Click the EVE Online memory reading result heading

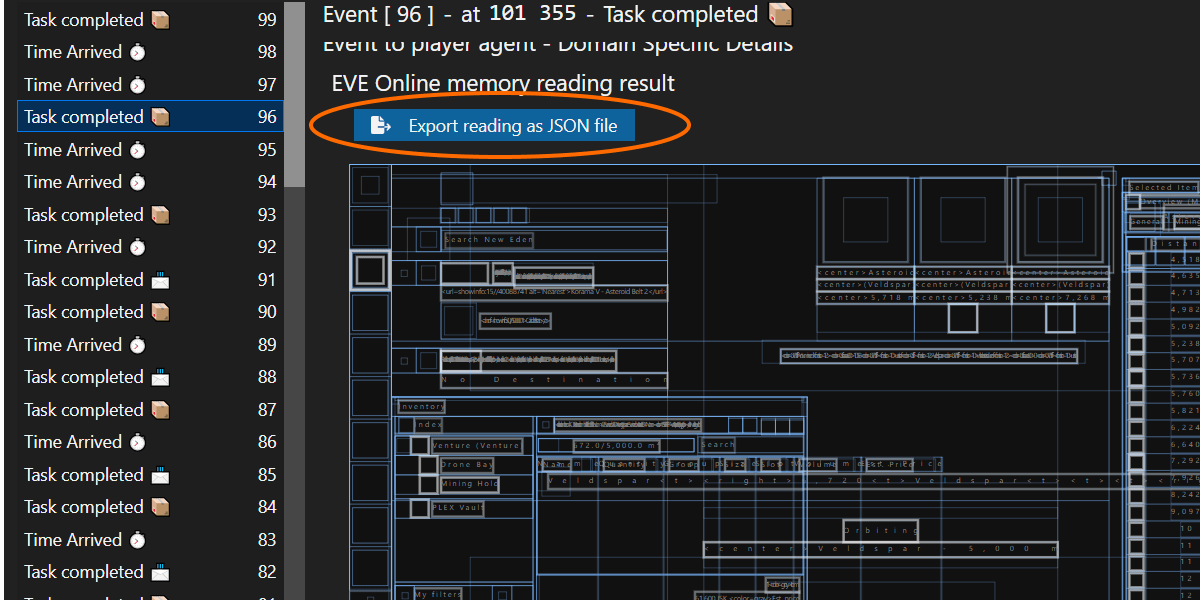click(503, 83)
